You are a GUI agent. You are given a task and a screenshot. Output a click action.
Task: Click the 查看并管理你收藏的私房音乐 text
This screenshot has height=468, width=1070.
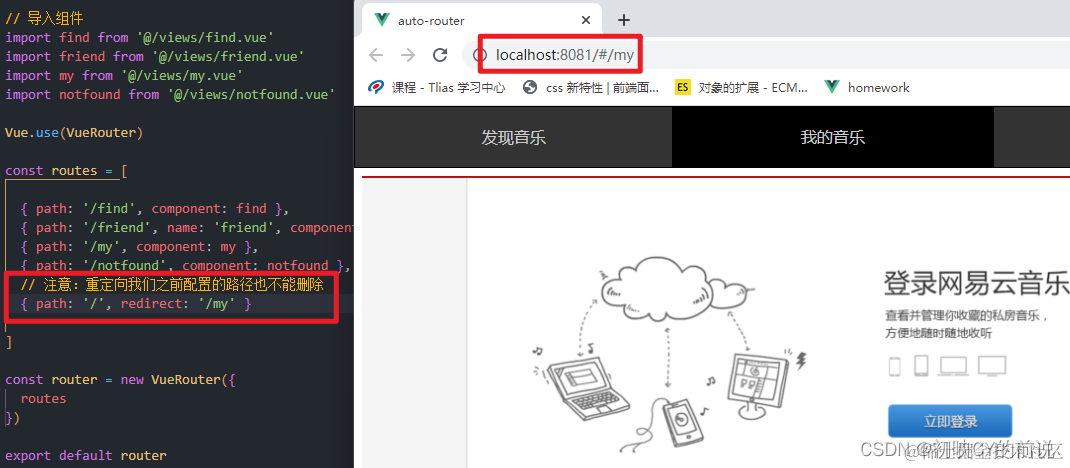click(x=966, y=316)
